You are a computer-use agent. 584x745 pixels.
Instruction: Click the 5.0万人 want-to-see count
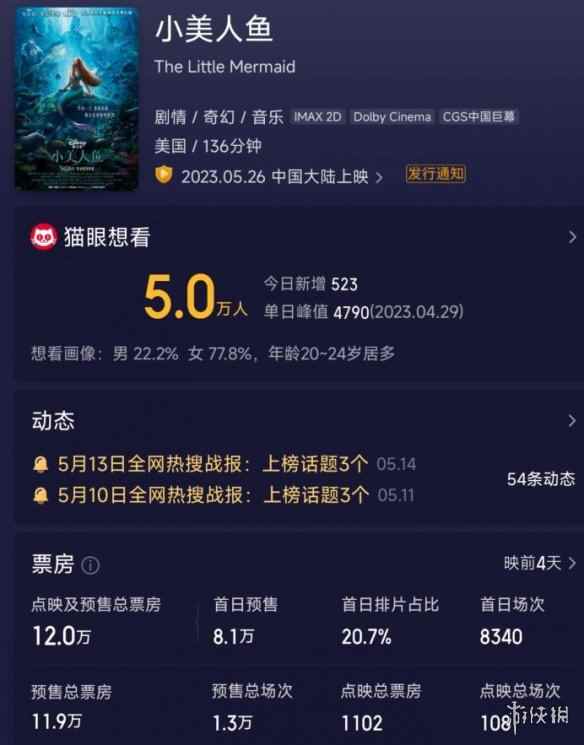pos(196,297)
